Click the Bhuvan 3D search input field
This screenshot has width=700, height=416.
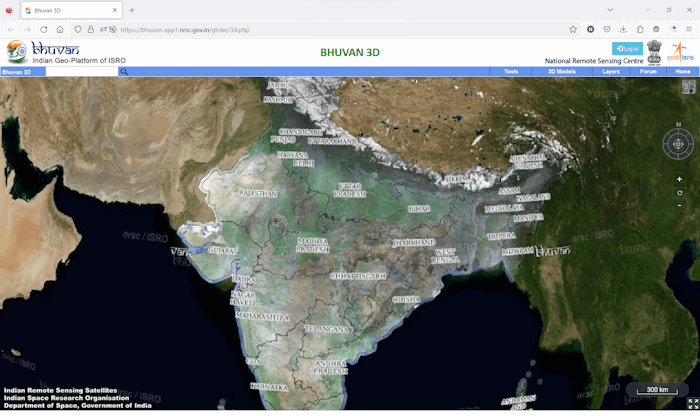coord(82,72)
